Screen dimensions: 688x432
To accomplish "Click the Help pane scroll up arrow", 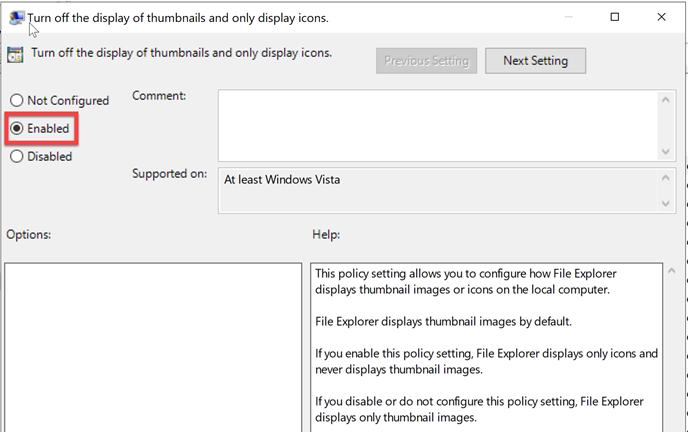I will tap(672, 271).
